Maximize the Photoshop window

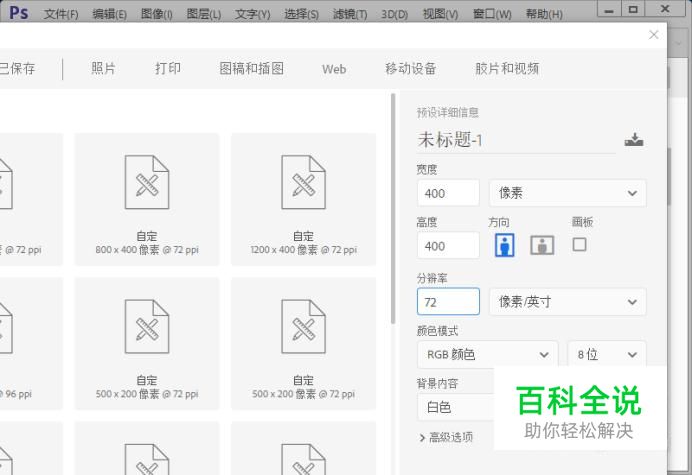[633, 9]
